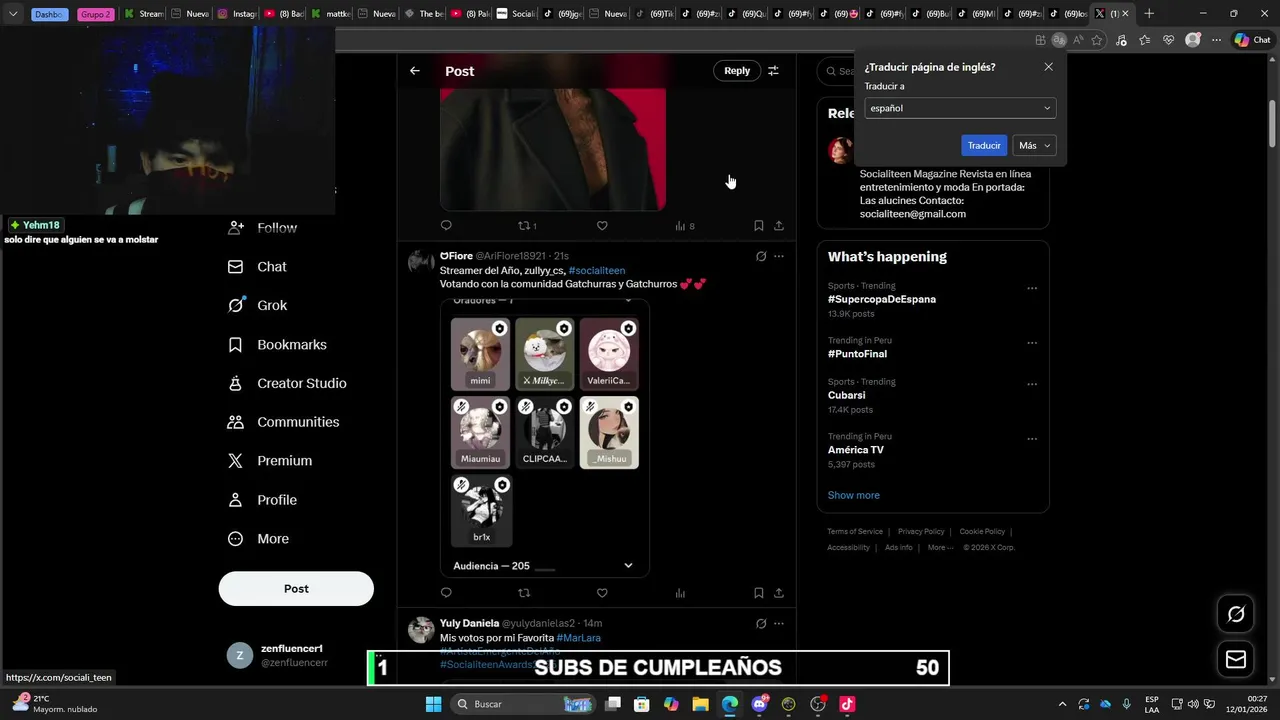Image resolution: width=1280 pixels, height=720 pixels.
Task: Expand the Audiencia — 205 section
Action: point(628,566)
